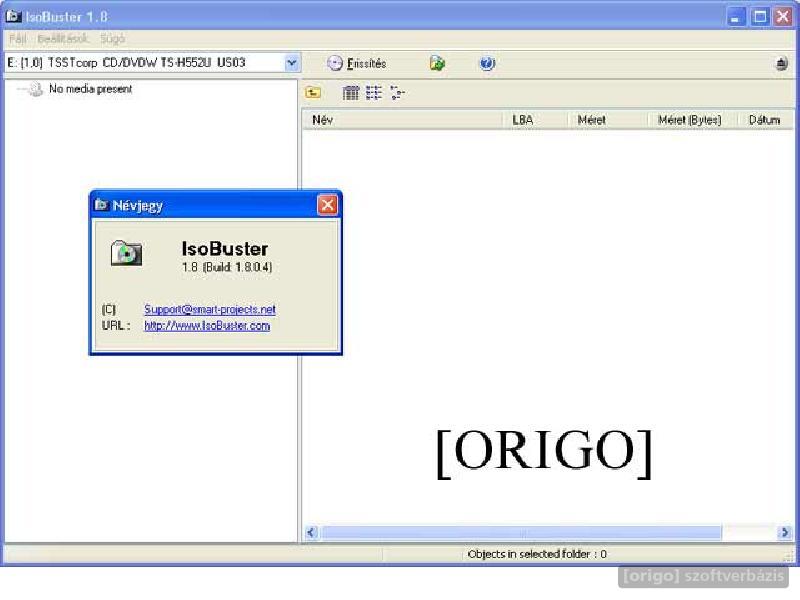Click the Frissítés refresh button

click(x=357, y=63)
